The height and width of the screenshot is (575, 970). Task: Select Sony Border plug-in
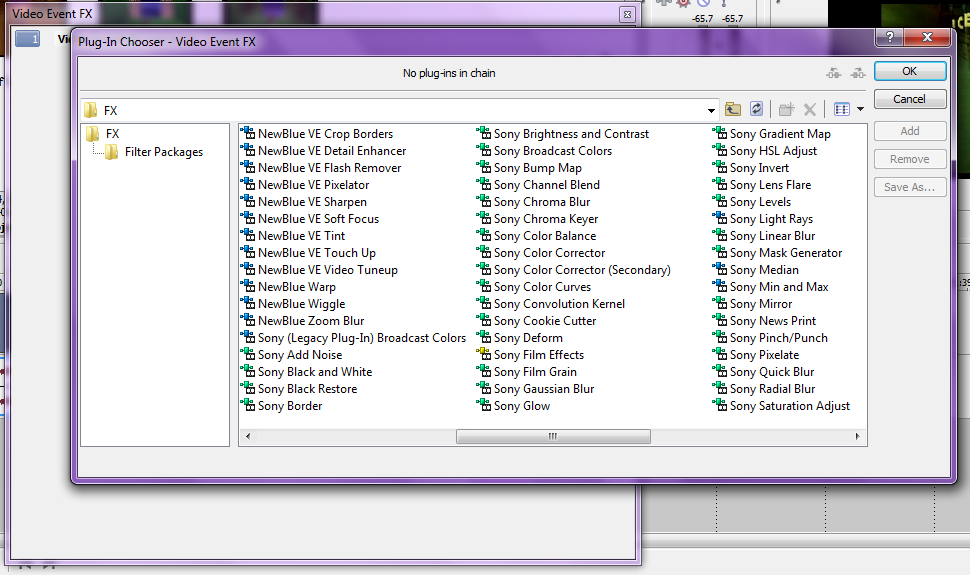point(282,406)
